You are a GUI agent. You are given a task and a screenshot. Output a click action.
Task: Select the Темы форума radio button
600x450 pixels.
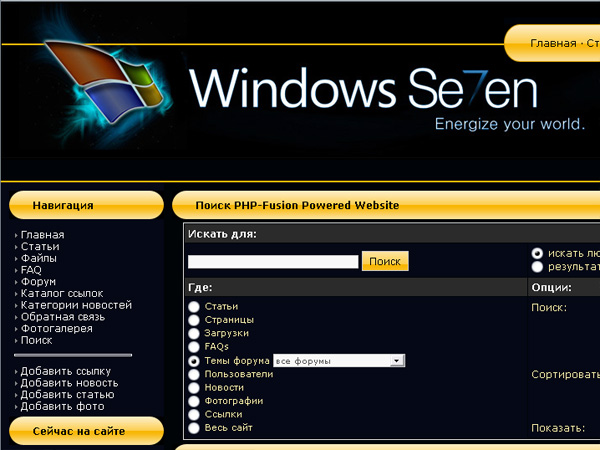click(194, 361)
